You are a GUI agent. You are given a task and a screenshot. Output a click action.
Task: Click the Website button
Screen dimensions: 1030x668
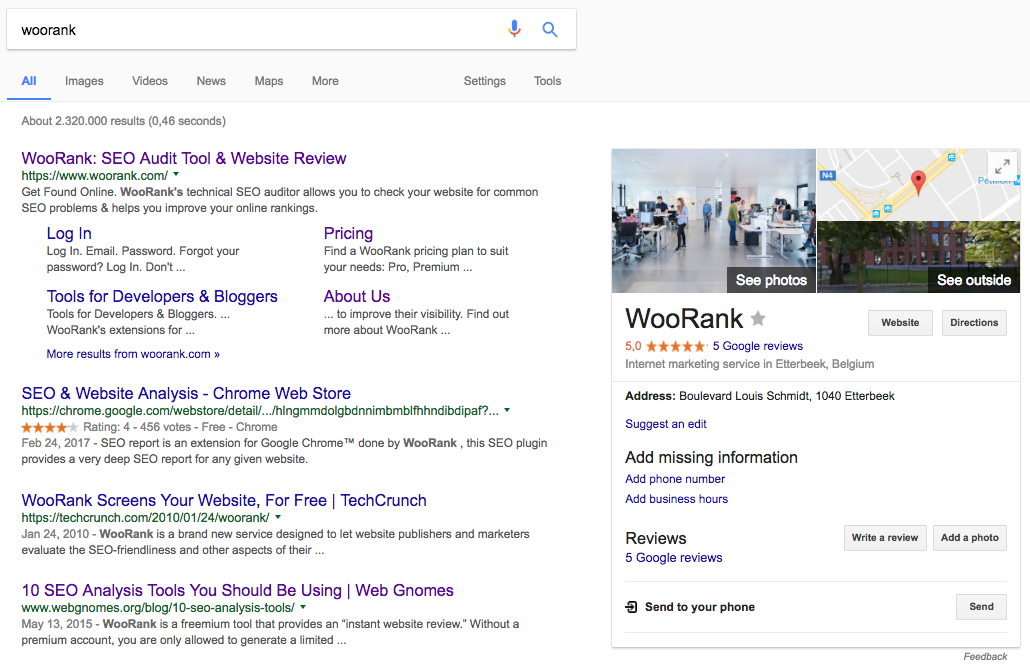[x=900, y=323]
